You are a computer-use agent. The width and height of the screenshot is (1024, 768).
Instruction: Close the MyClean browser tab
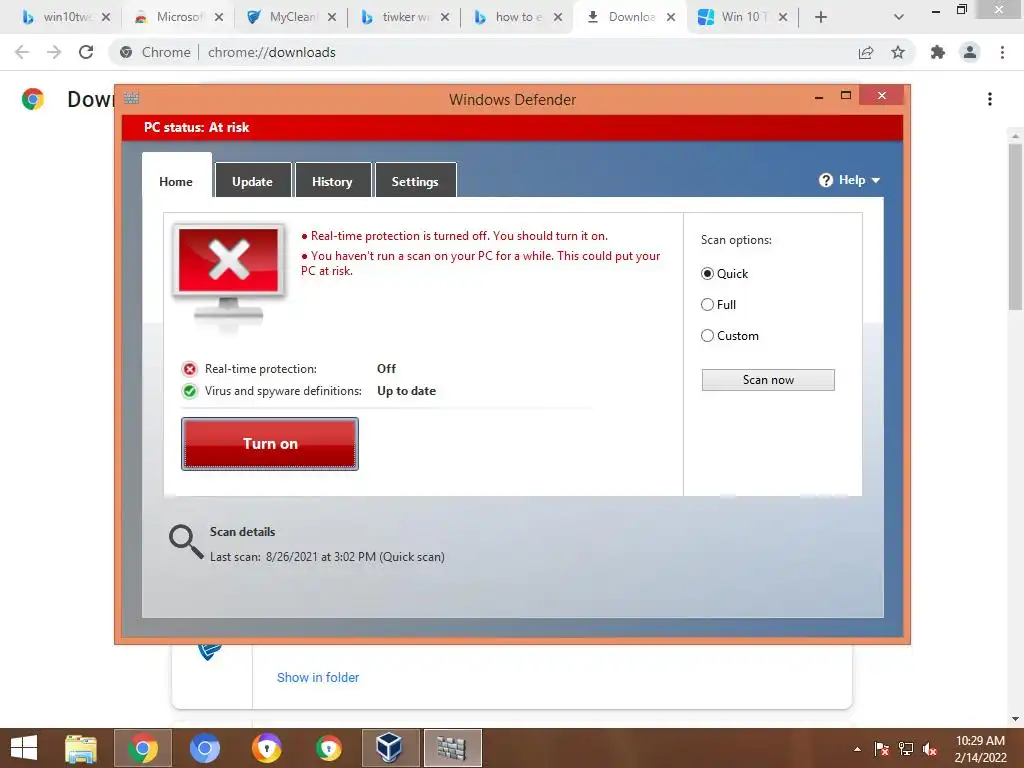tap(332, 17)
